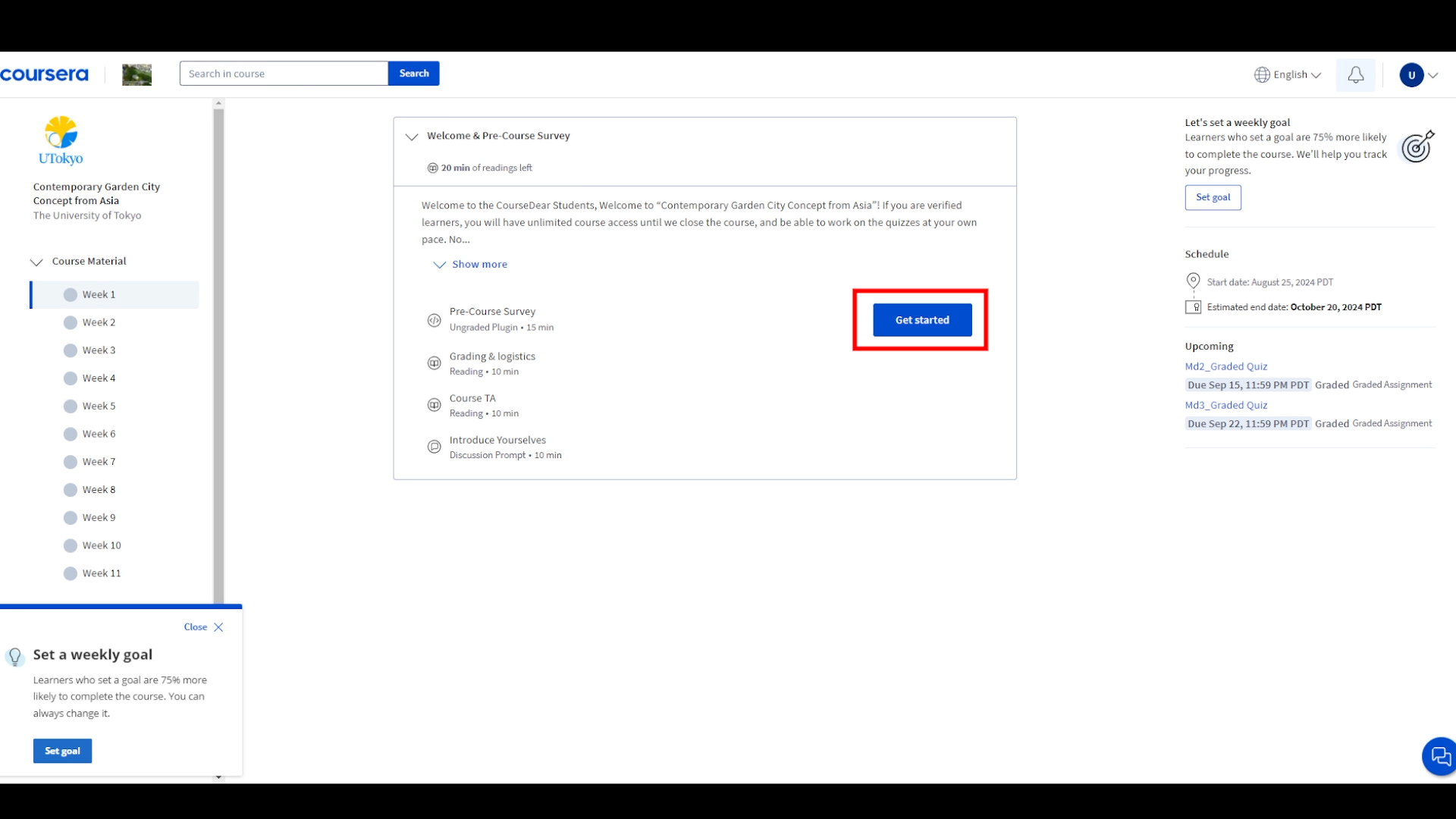Collapse the Course Material sidebar section
This screenshot has height=819, width=1456.
(35, 261)
